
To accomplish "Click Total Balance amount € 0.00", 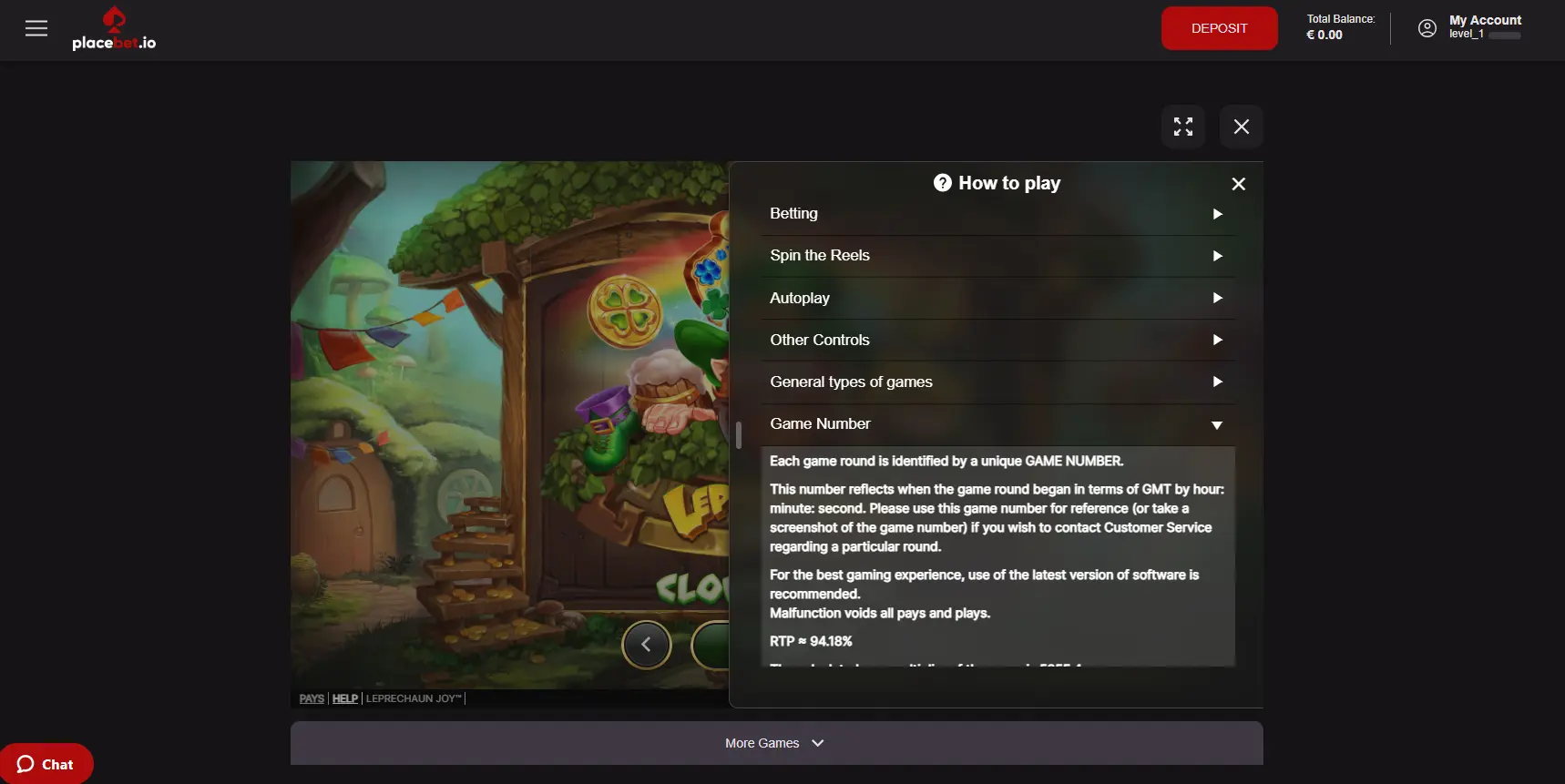I will point(1325,35).
